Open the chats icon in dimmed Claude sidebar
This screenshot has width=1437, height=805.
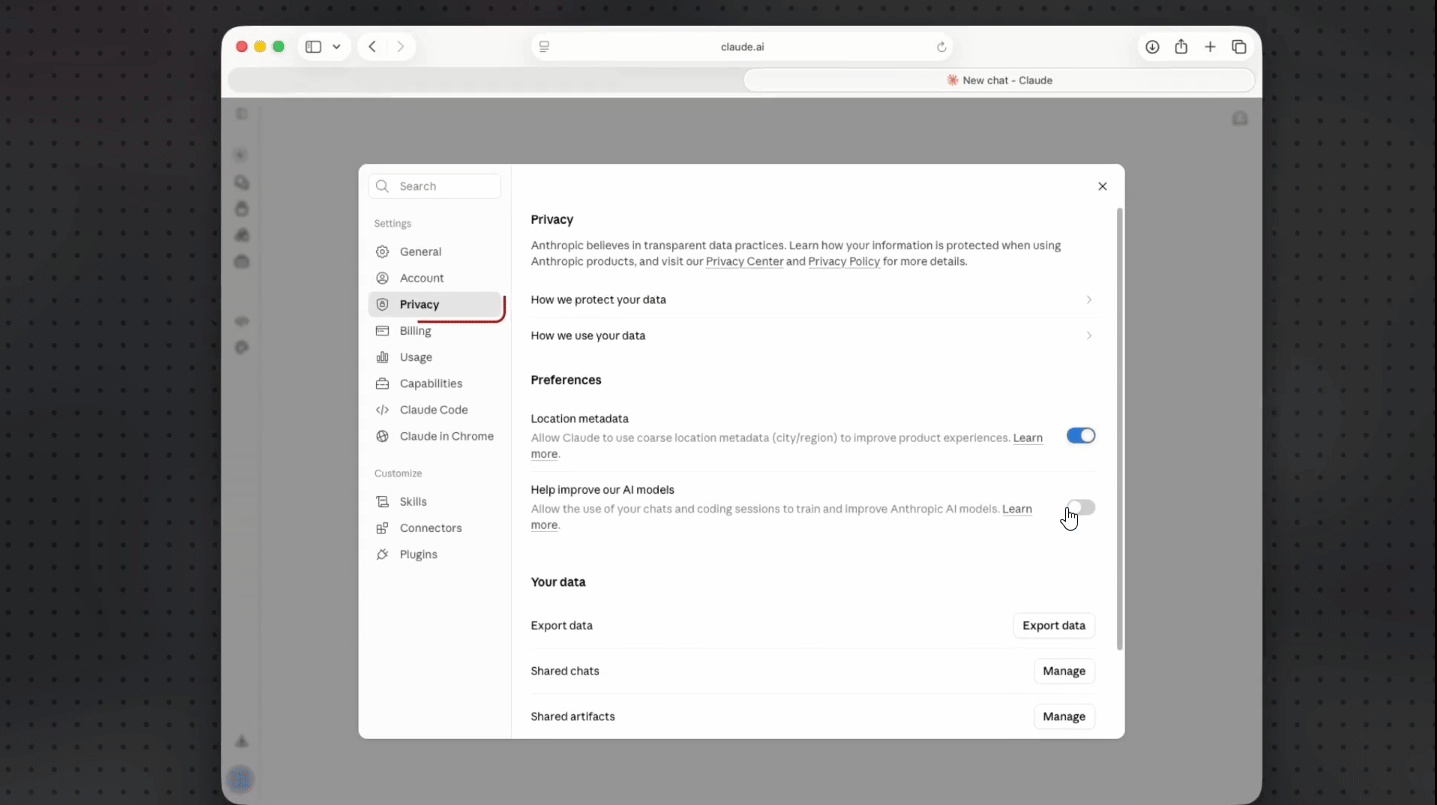pyautogui.click(x=241, y=182)
